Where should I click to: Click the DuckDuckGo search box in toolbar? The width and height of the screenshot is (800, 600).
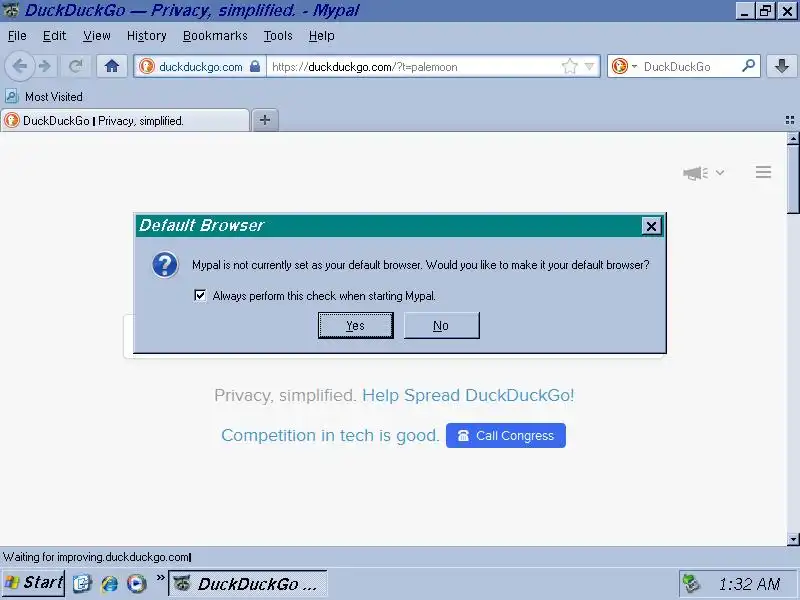(x=689, y=67)
